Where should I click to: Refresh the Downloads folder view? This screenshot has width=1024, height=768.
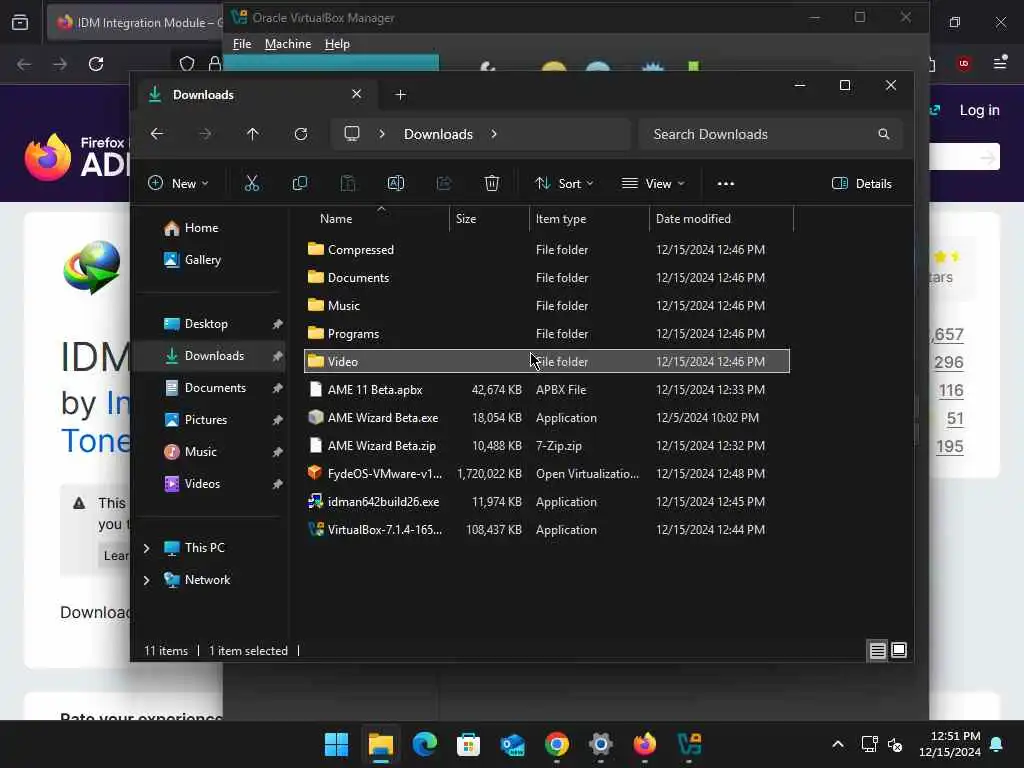(300, 134)
